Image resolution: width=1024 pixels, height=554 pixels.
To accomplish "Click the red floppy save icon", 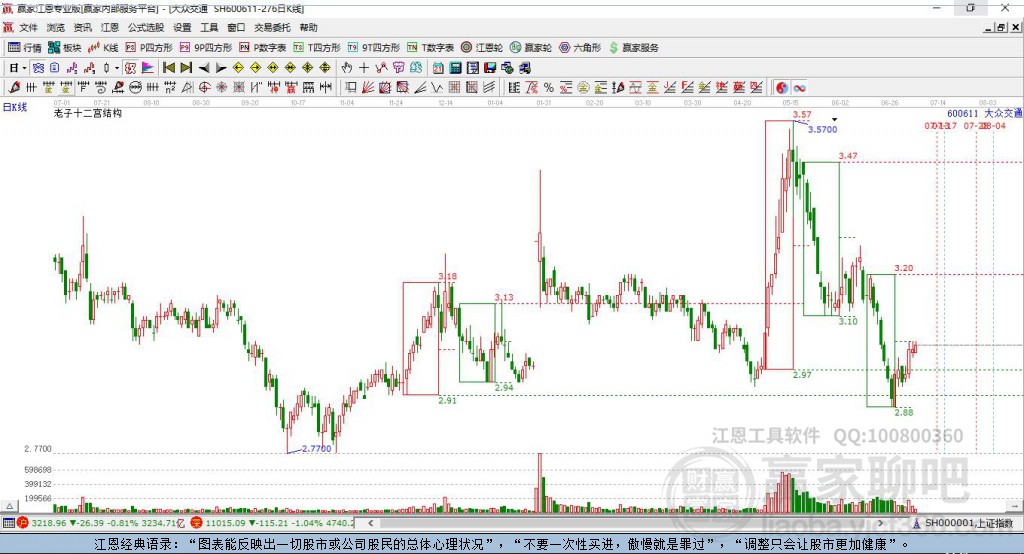I will pyautogui.click(x=490, y=68).
